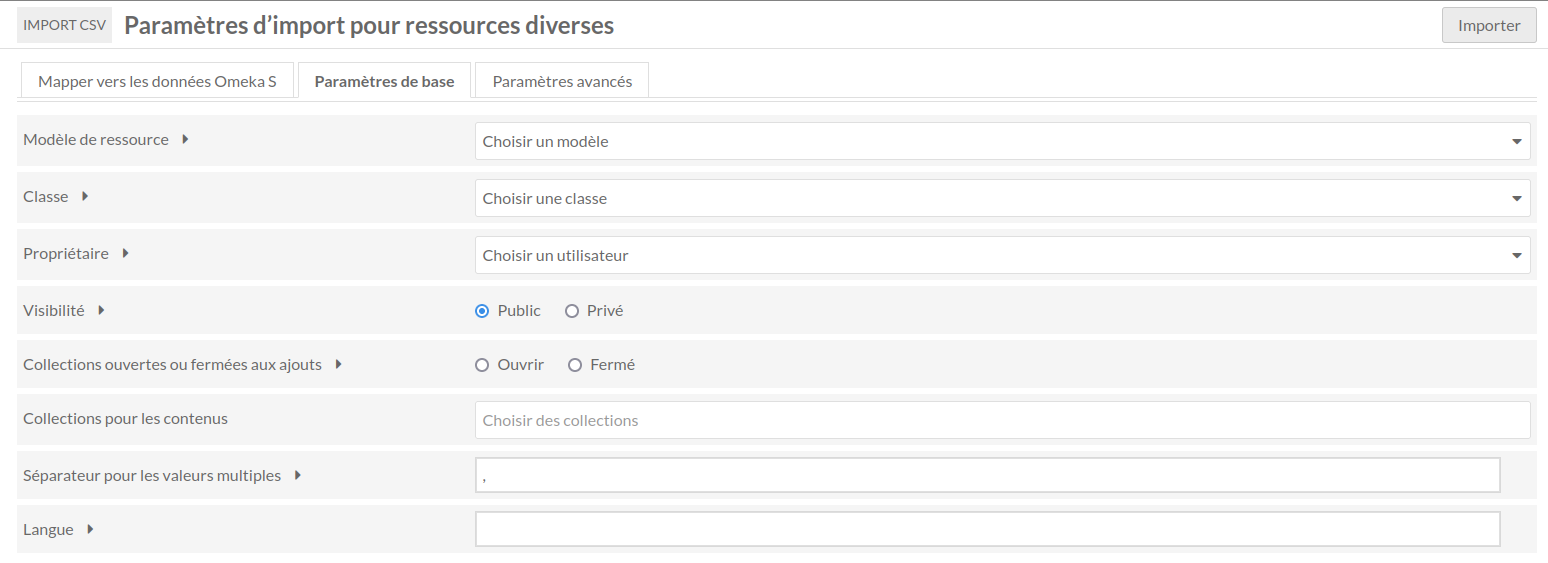
Task: Open the Paramètres avancés tab
Action: [562, 81]
